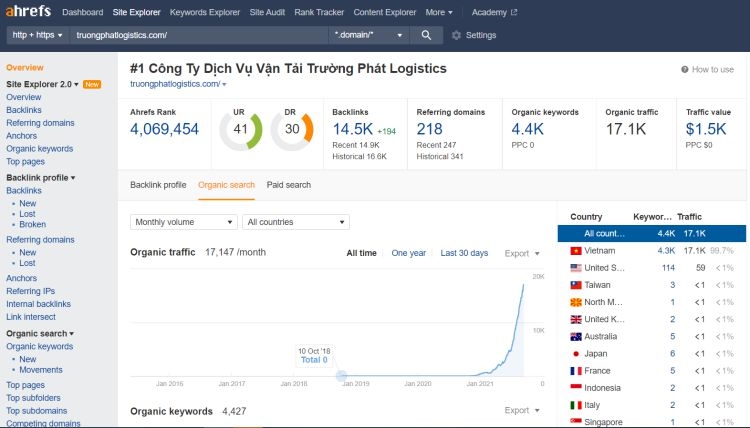Viewport: 750px width, 428px height.
Task: Click the How to use help icon
Action: 684,69
